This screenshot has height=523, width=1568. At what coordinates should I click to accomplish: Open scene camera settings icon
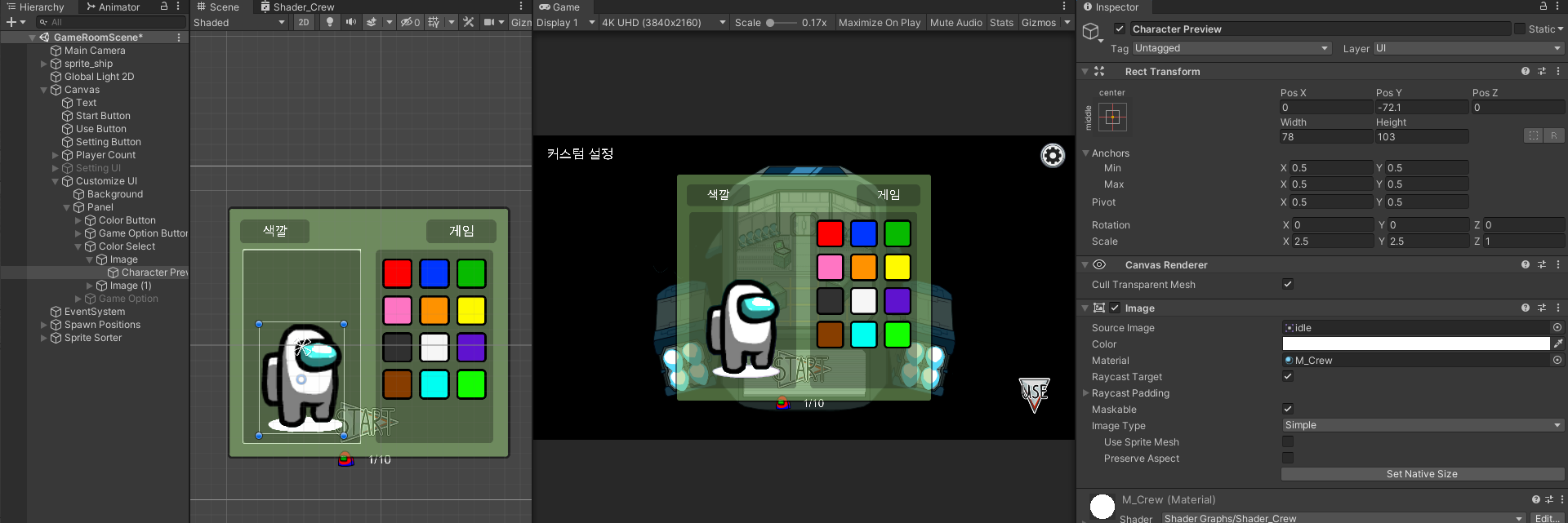click(488, 22)
